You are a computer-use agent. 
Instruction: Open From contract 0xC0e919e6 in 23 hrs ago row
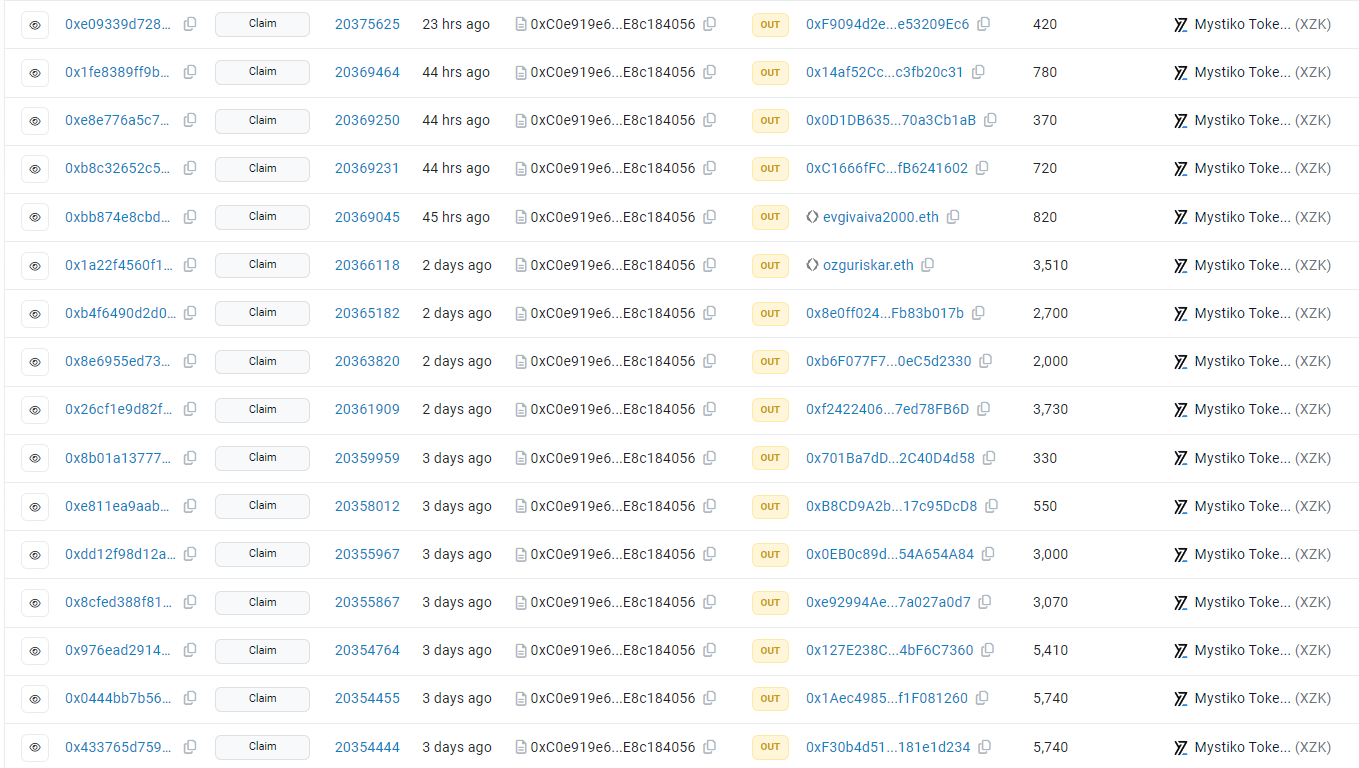[x=613, y=24]
